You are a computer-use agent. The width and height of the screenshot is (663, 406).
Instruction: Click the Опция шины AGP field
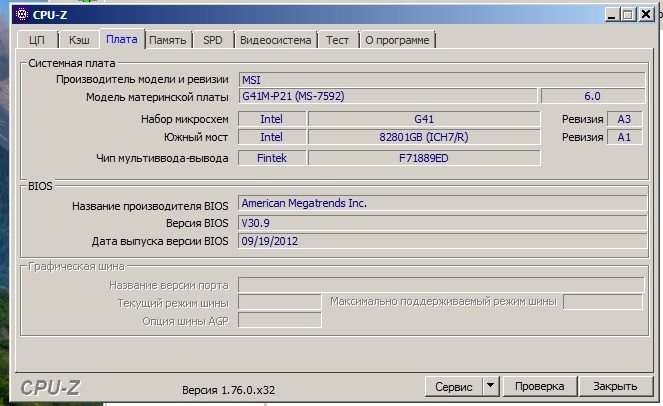279,320
